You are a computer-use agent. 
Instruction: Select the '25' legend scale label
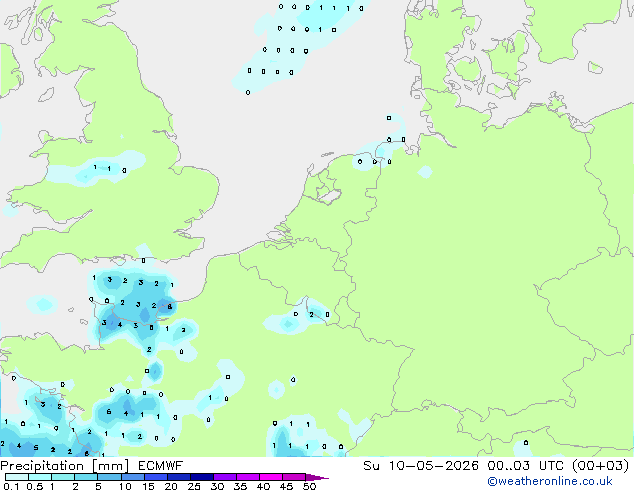(194, 486)
